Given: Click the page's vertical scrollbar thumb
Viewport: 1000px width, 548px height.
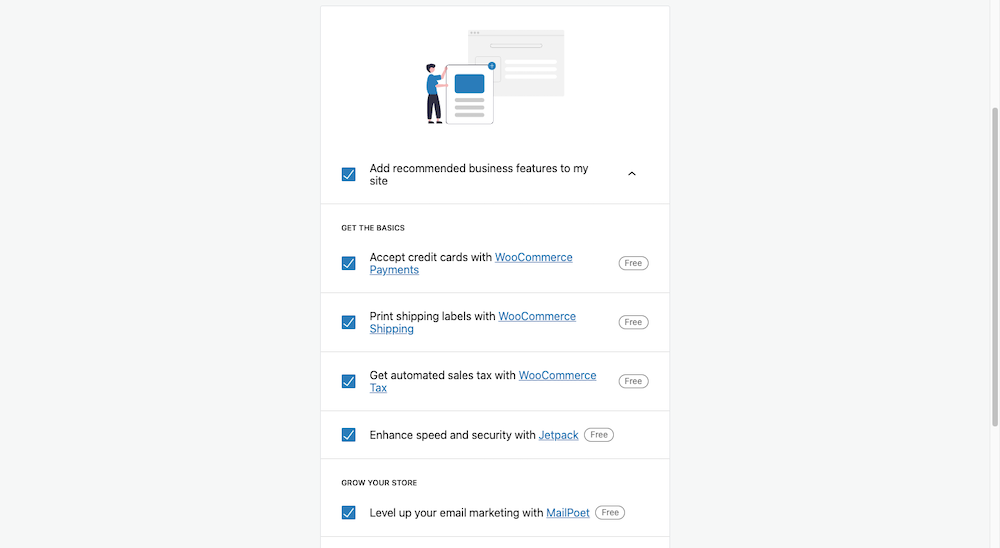Looking at the screenshot, I should 995,267.
